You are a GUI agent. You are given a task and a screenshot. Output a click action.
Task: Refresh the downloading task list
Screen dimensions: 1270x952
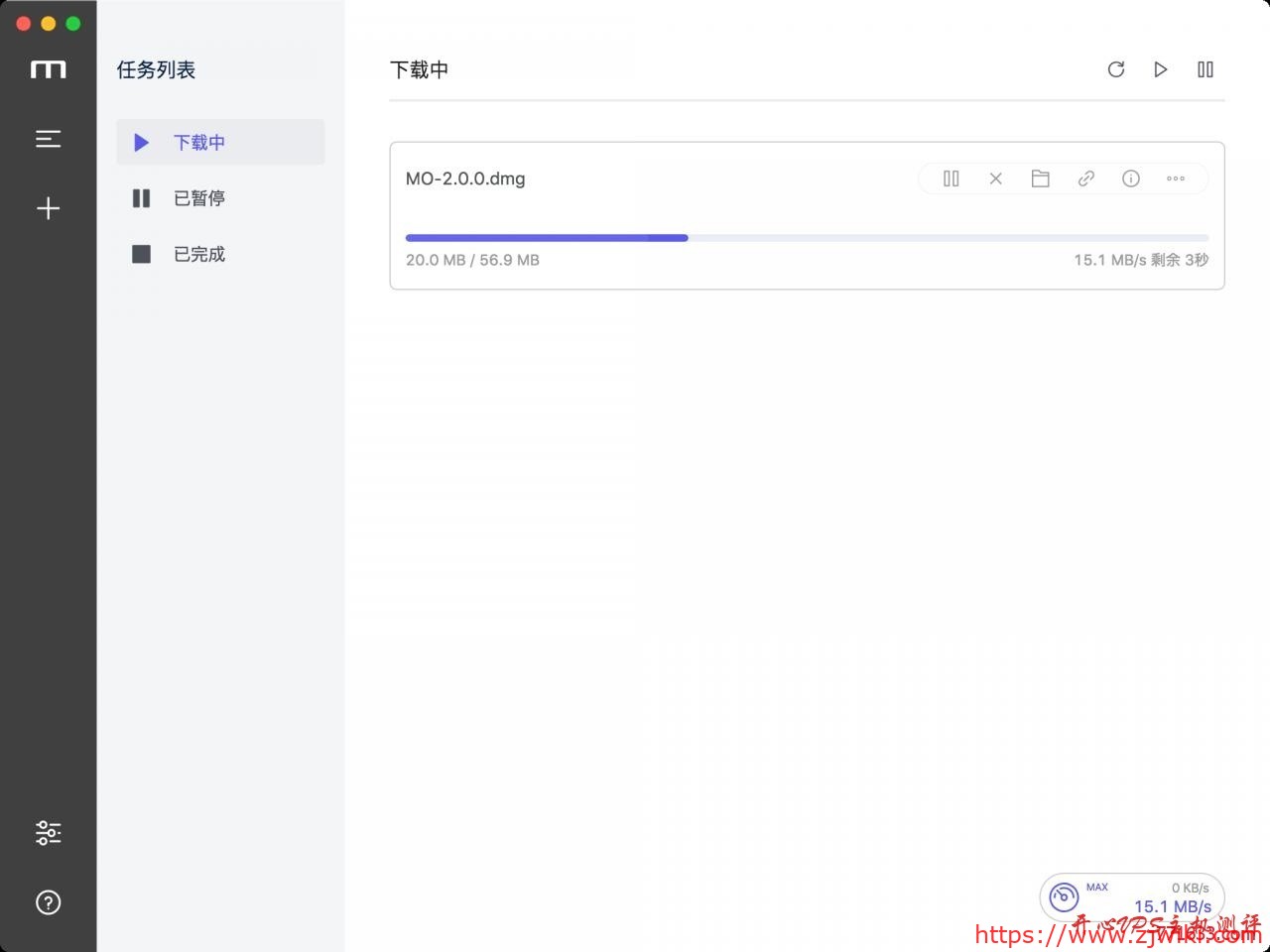[x=1116, y=69]
